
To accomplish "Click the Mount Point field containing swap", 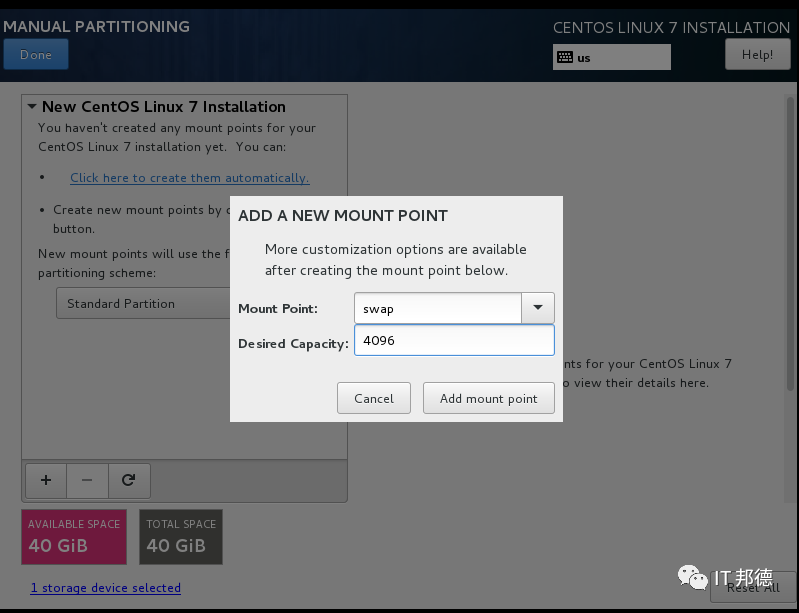I will point(438,308).
